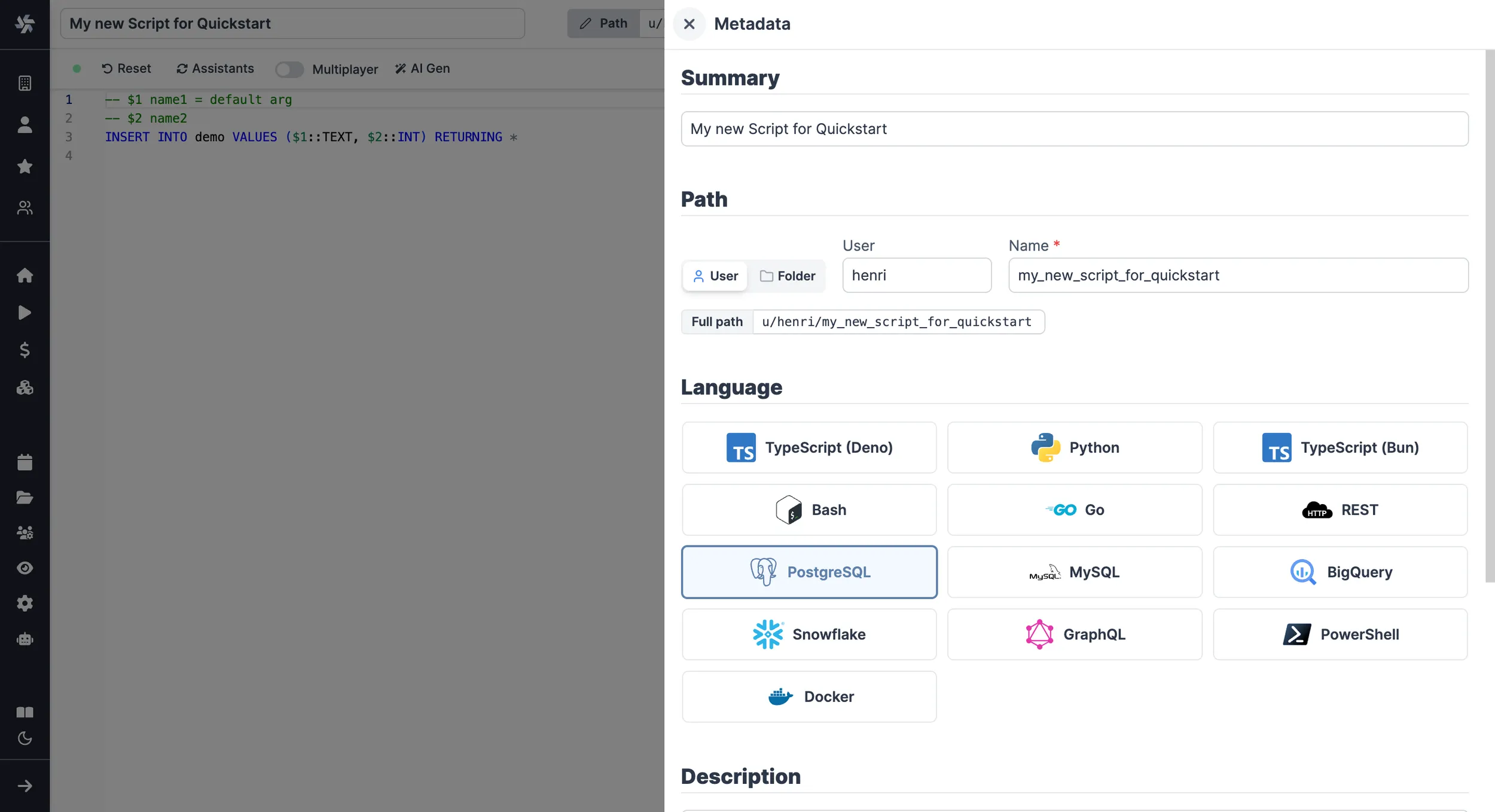Click Reset to revert script changes
Screen dimensions: 1495x812
click(125, 68)
